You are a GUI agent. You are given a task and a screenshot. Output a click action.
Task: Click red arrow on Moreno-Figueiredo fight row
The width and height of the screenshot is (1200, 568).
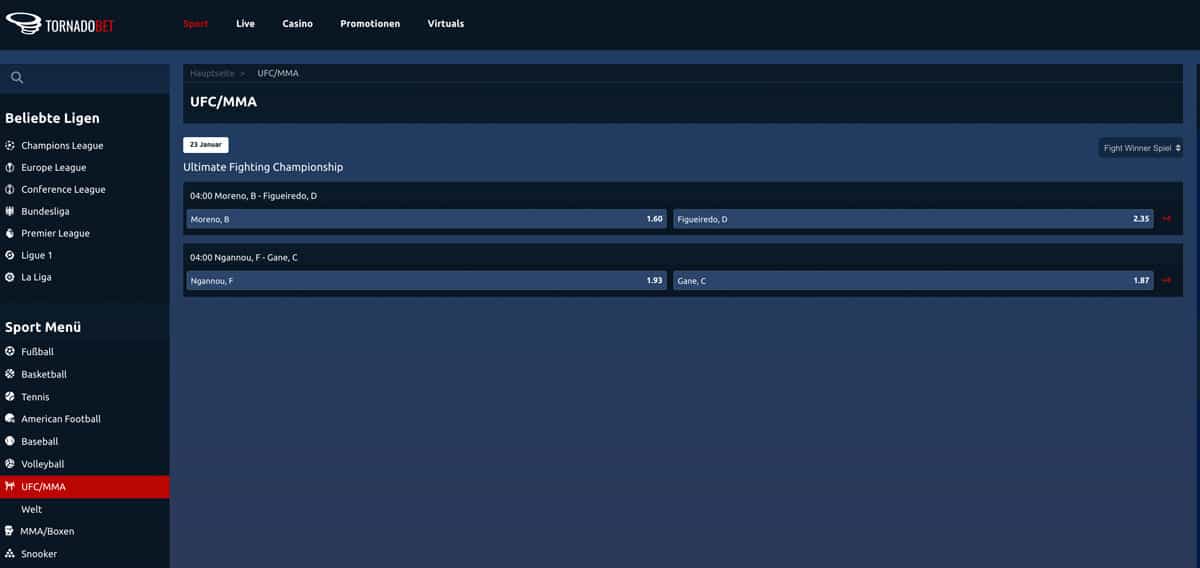coord(1166,219)
